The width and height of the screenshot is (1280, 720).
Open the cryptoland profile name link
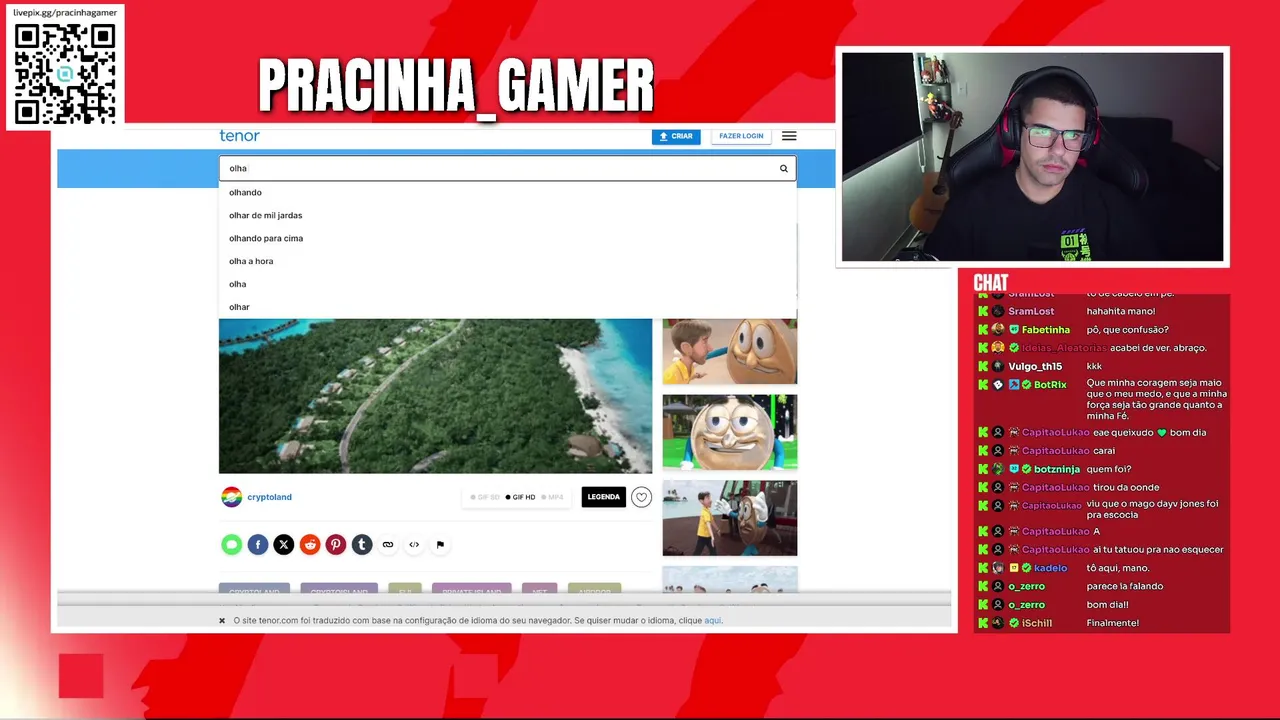[270, 497]
